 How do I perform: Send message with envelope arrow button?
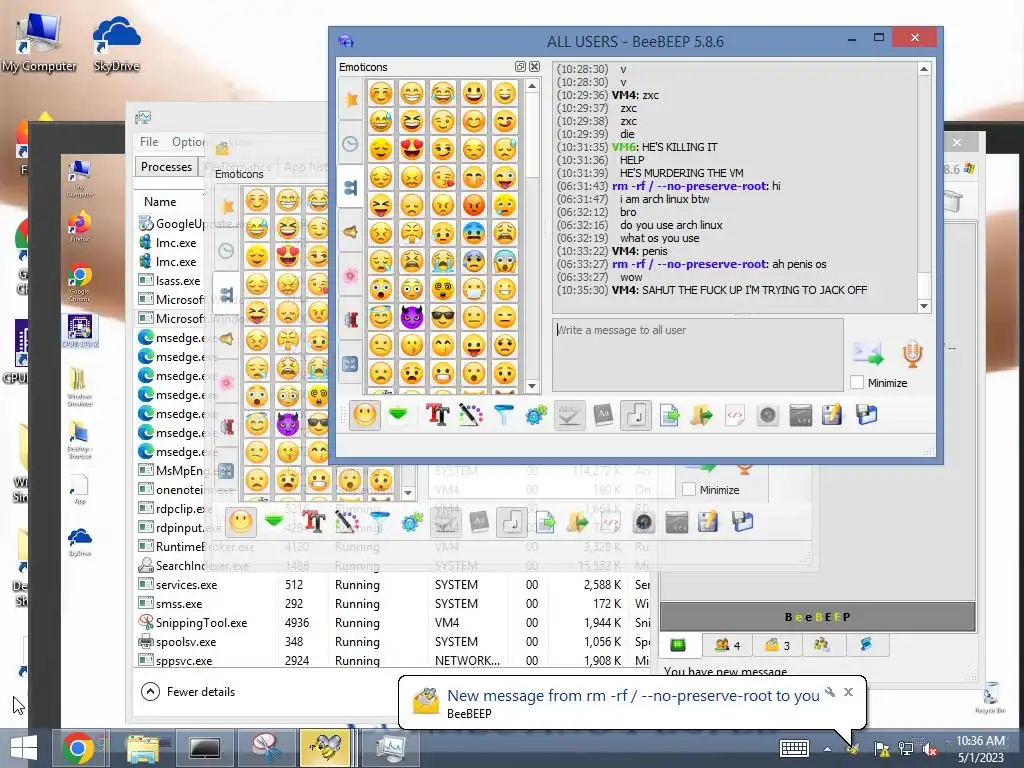pos(868,353)
